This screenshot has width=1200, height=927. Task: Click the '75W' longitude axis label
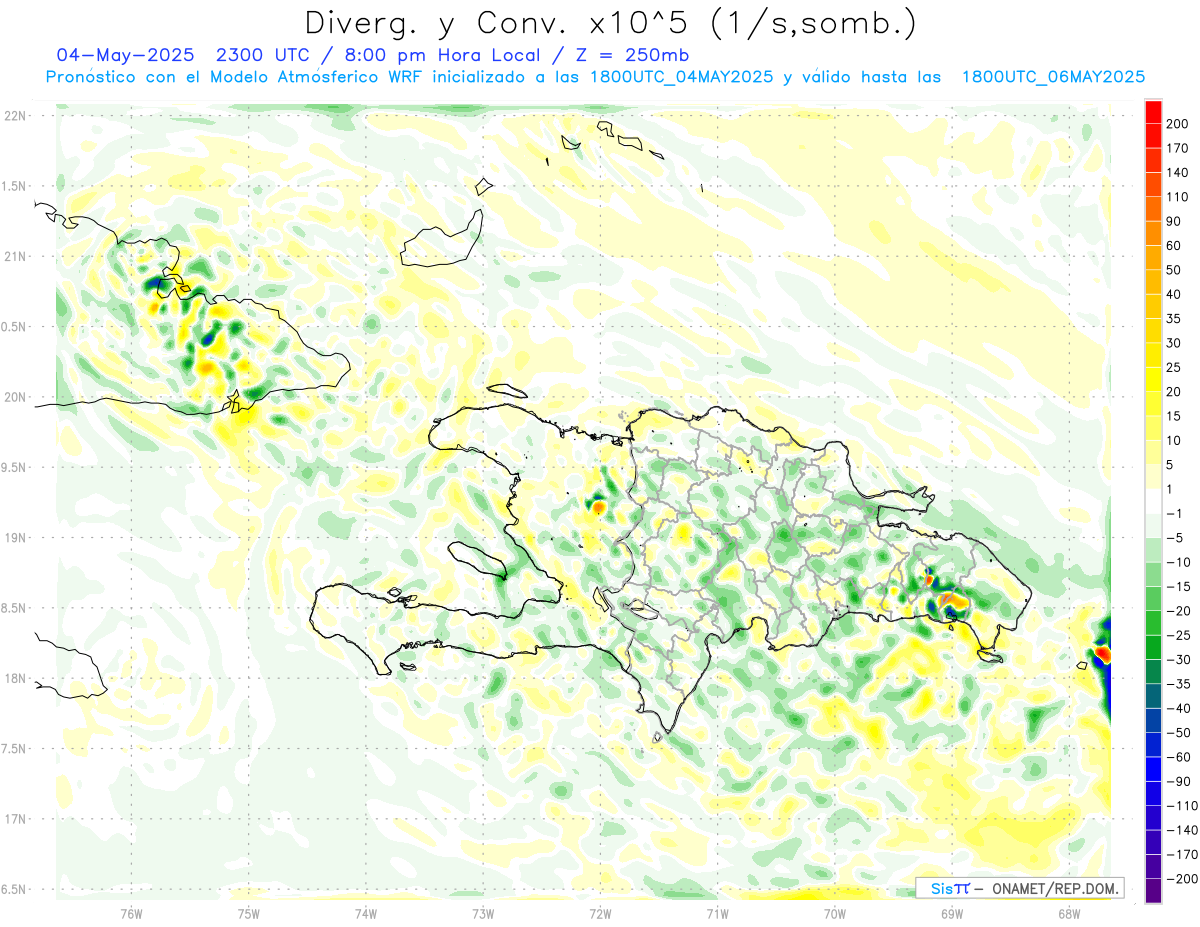(x=249, y=914)
